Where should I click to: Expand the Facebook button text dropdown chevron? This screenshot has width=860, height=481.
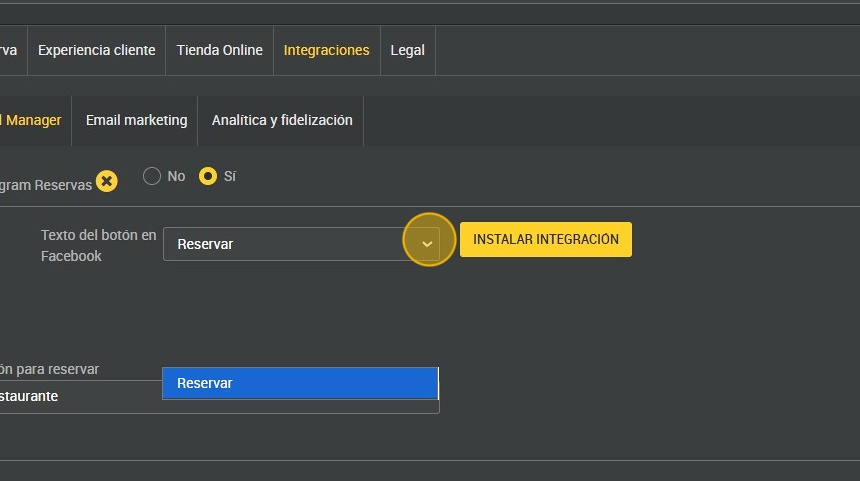coord(427,244)
